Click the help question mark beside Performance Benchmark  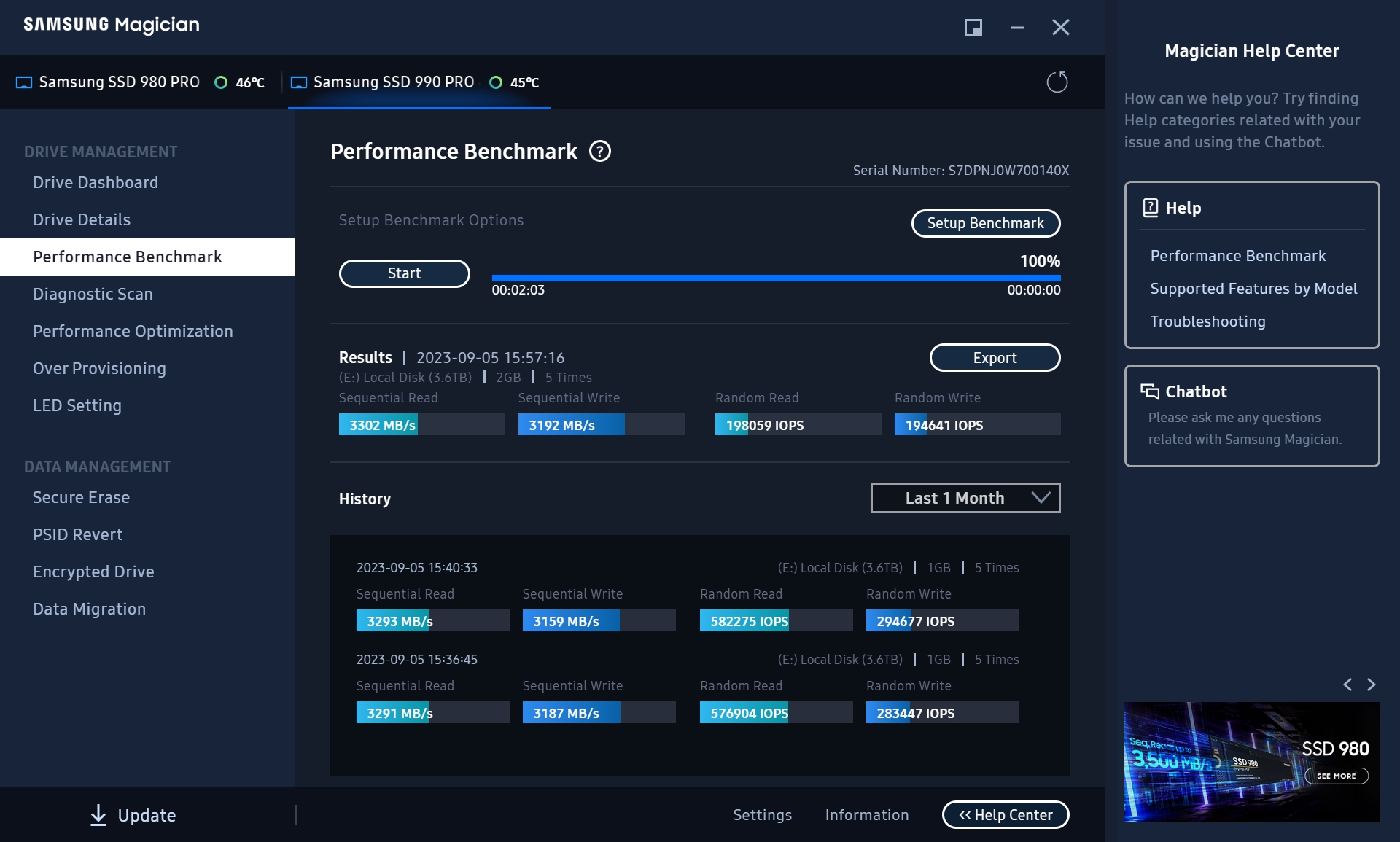click(599, 151)
